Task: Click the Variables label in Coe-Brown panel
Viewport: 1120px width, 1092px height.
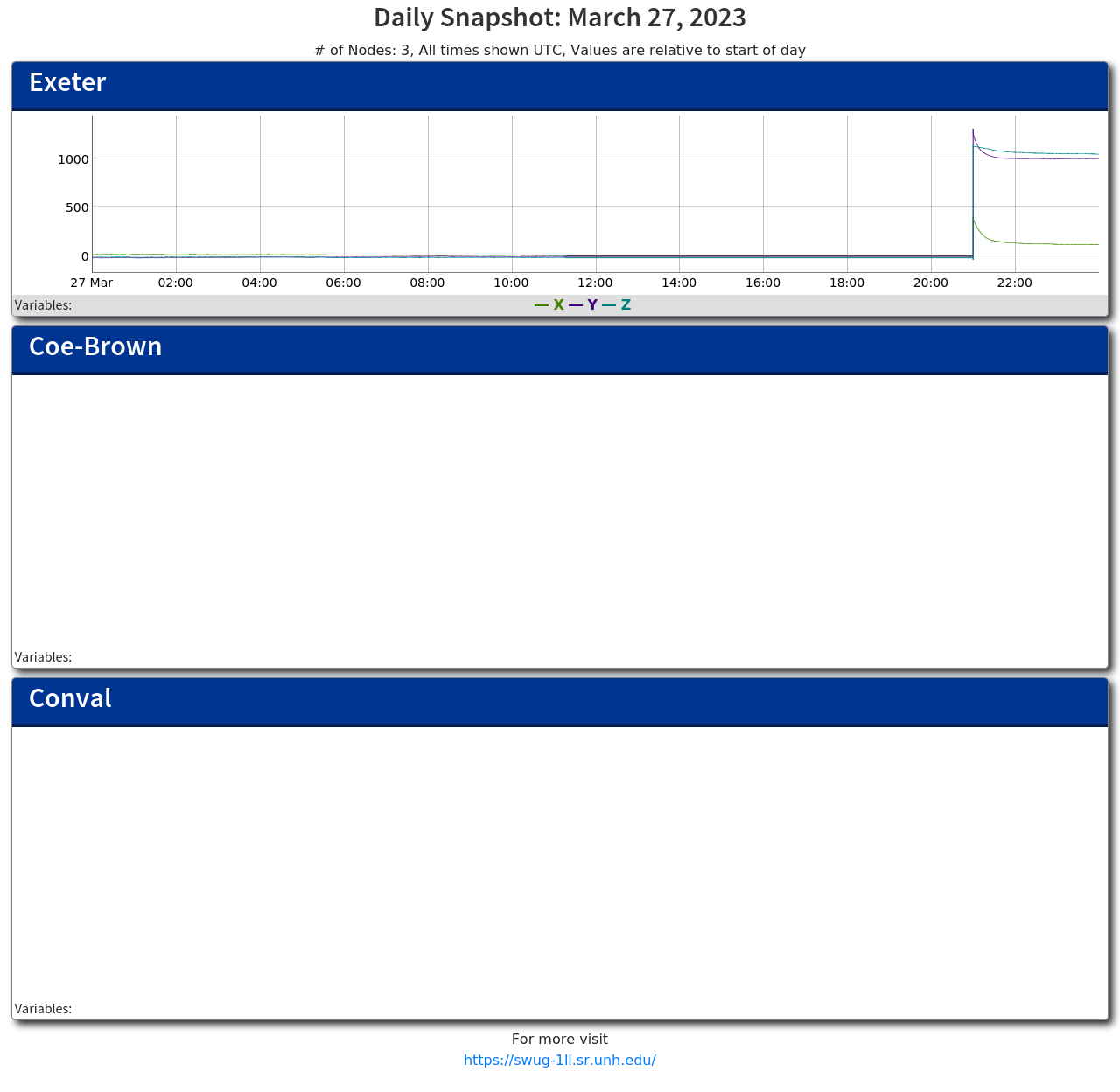Action: coord(43,657)
